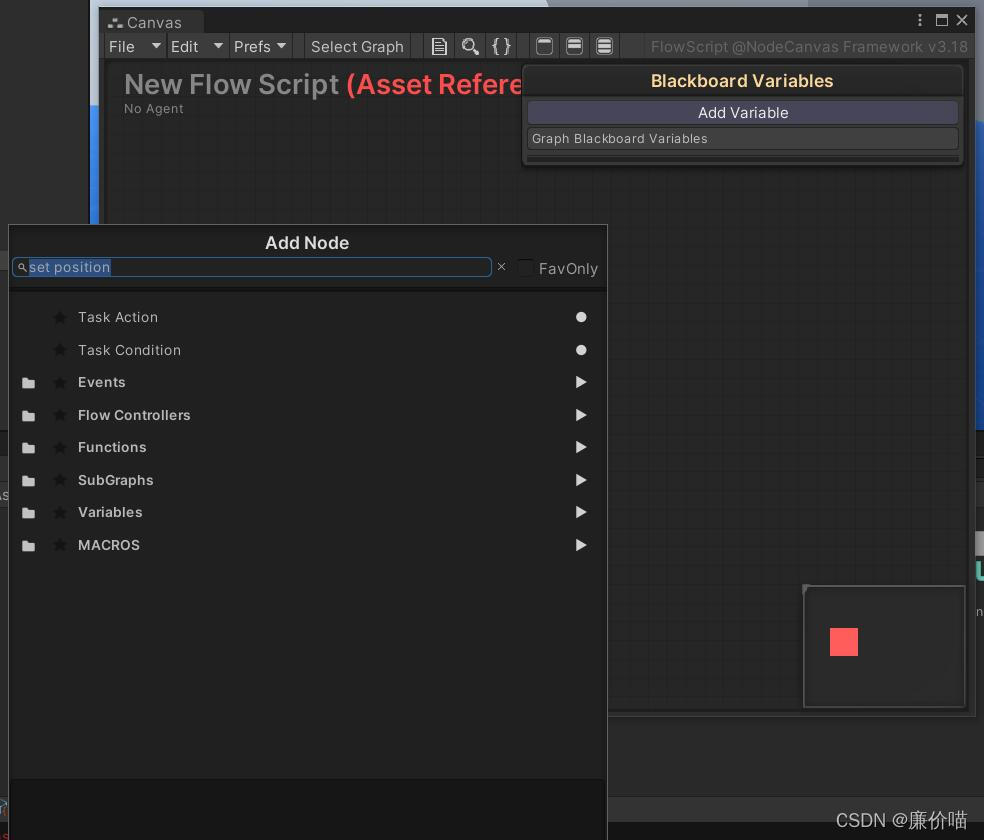
Task: Select the Task Action node entry
Action: click(118, 317)
